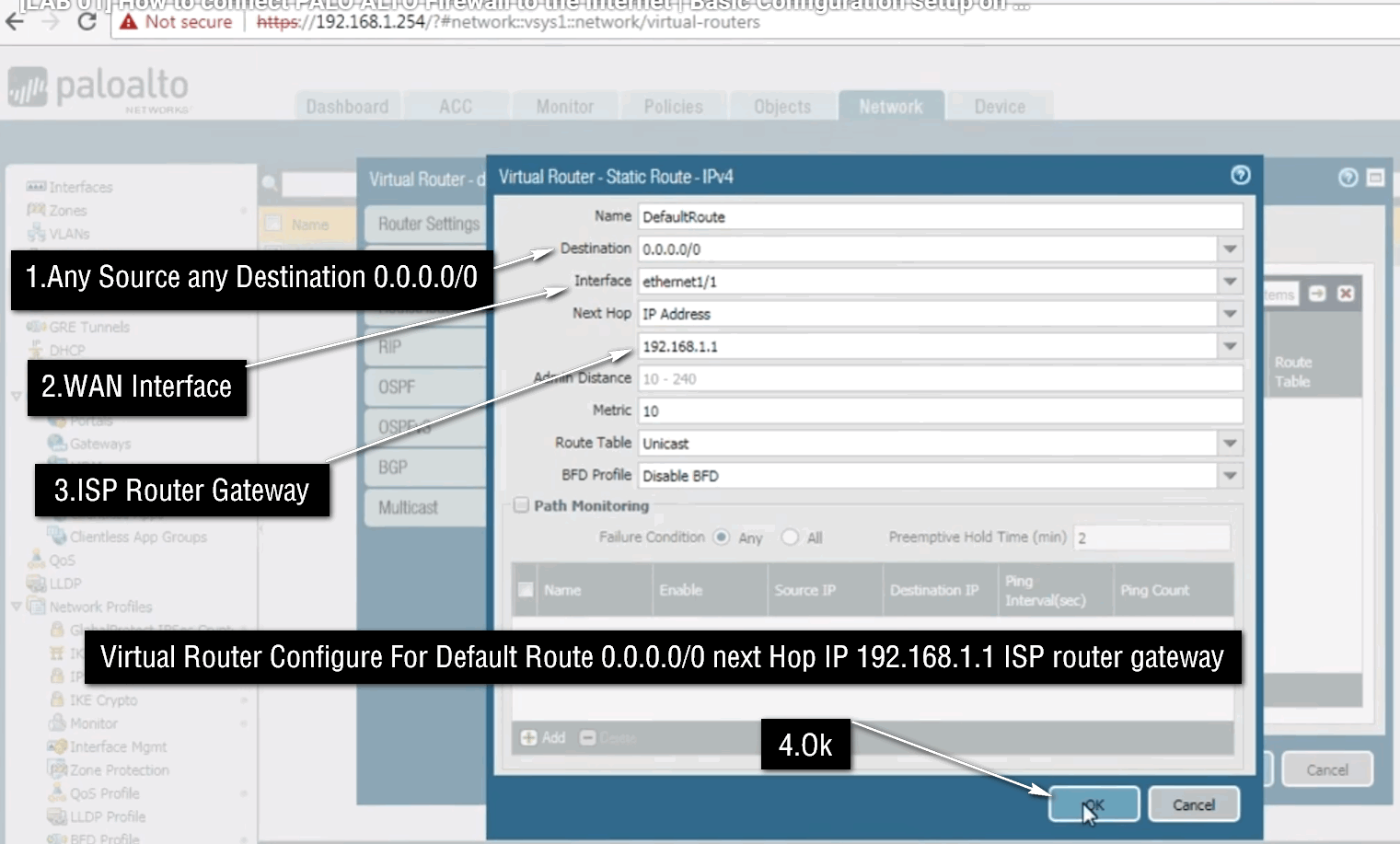Screen dimensions: 1400x844
Task: Open Router Settings tab in Virtual Router dialog
Action: (428, 224)
